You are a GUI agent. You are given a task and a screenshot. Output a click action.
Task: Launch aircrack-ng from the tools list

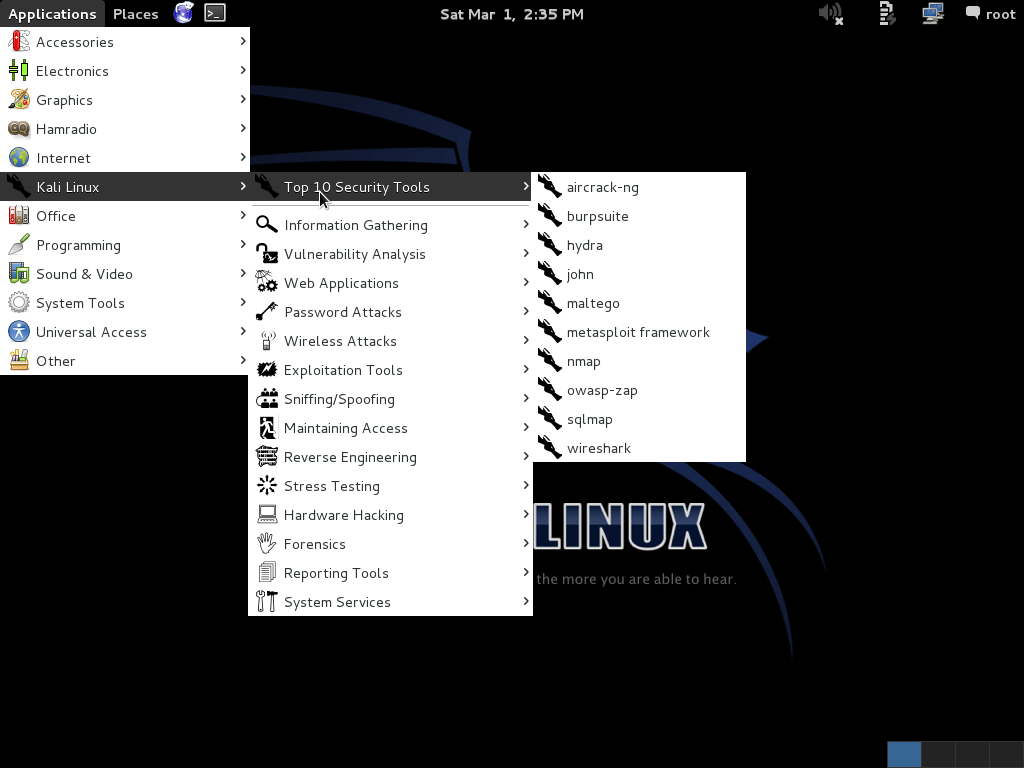tap(639, 187)
